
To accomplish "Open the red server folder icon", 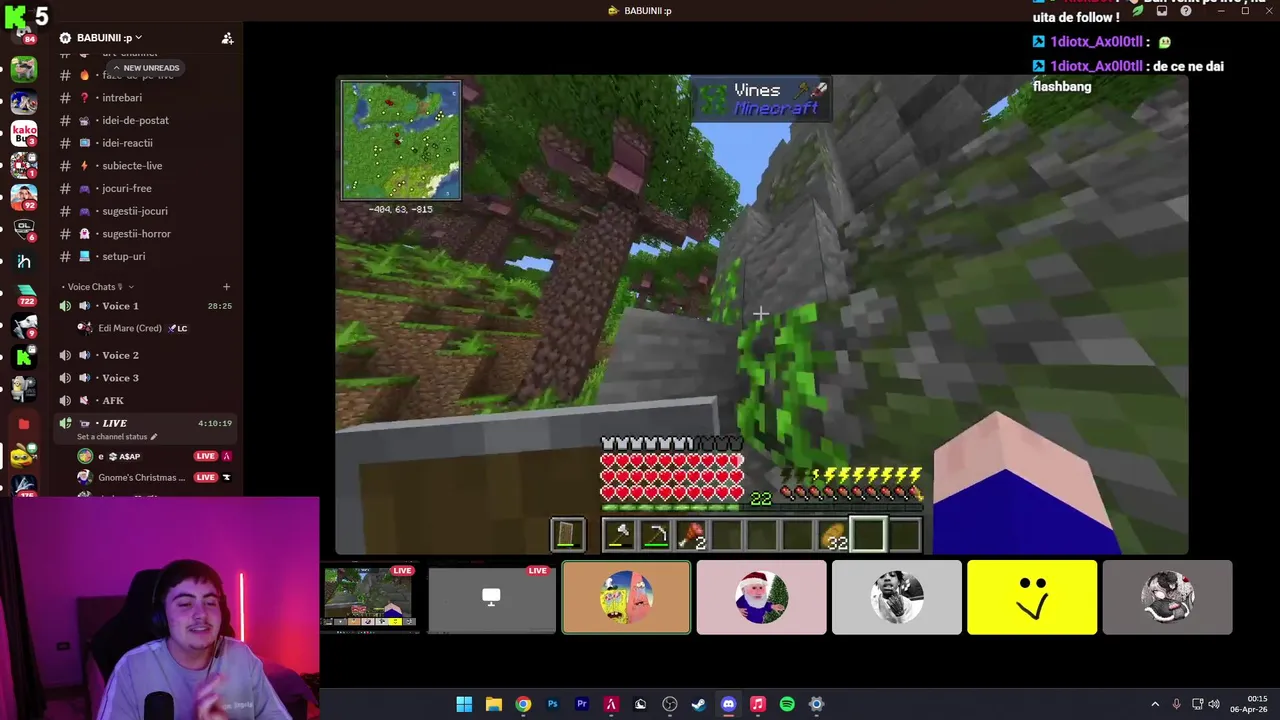I will (x=24, y=424).
